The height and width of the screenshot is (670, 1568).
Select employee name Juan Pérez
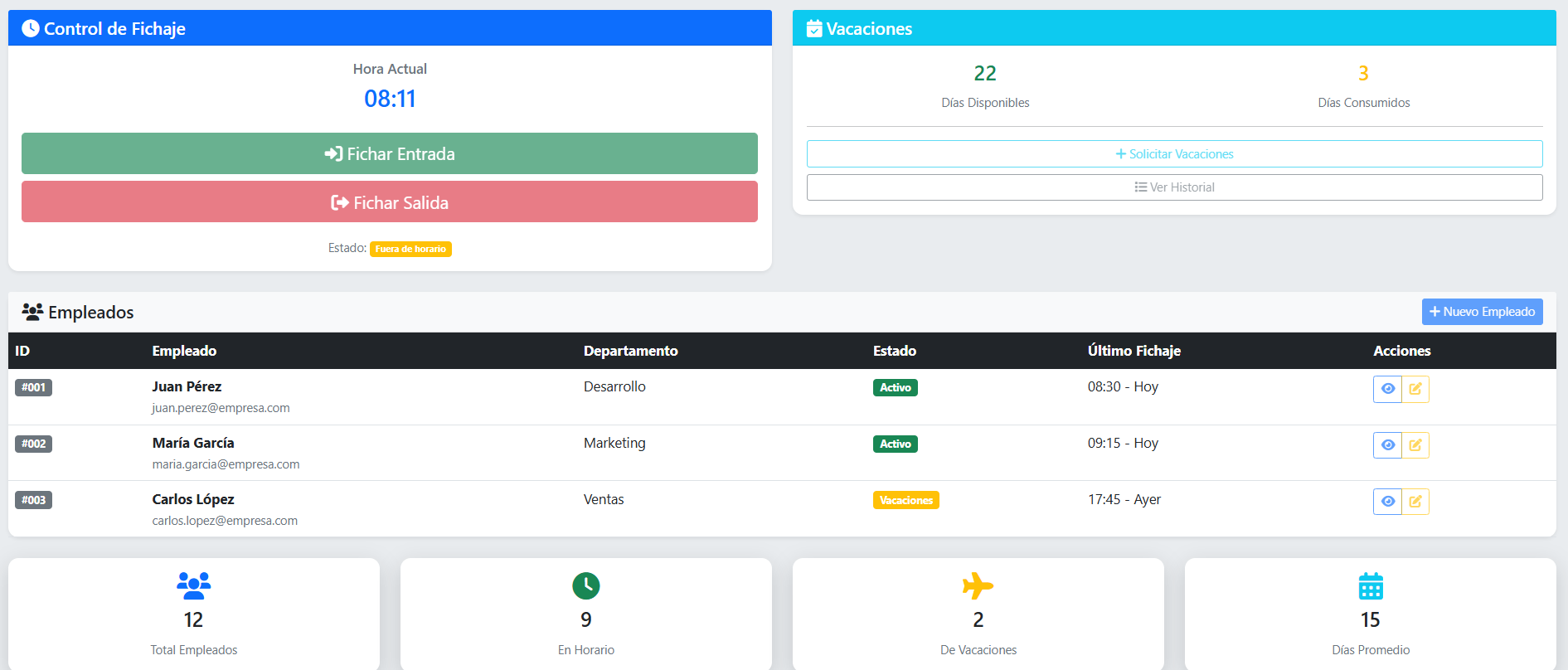pos(187,386)
